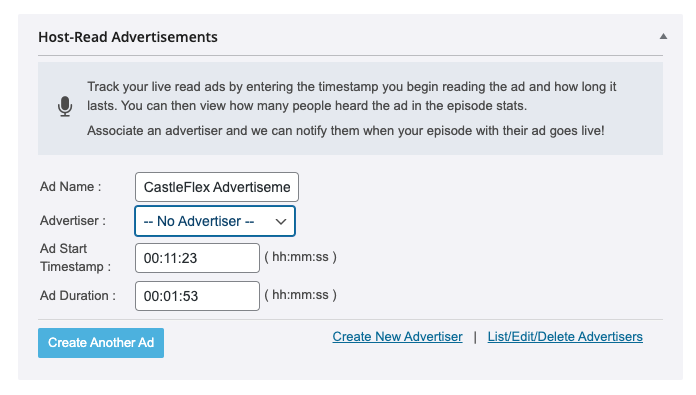Click the Create Another Ad button
The height and width of the screenshot is (395, 696).
[x=101, y=343]
